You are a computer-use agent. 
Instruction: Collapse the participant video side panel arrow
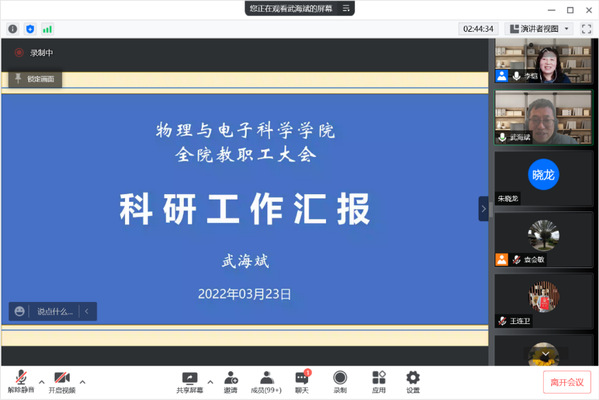coord(484,209)
